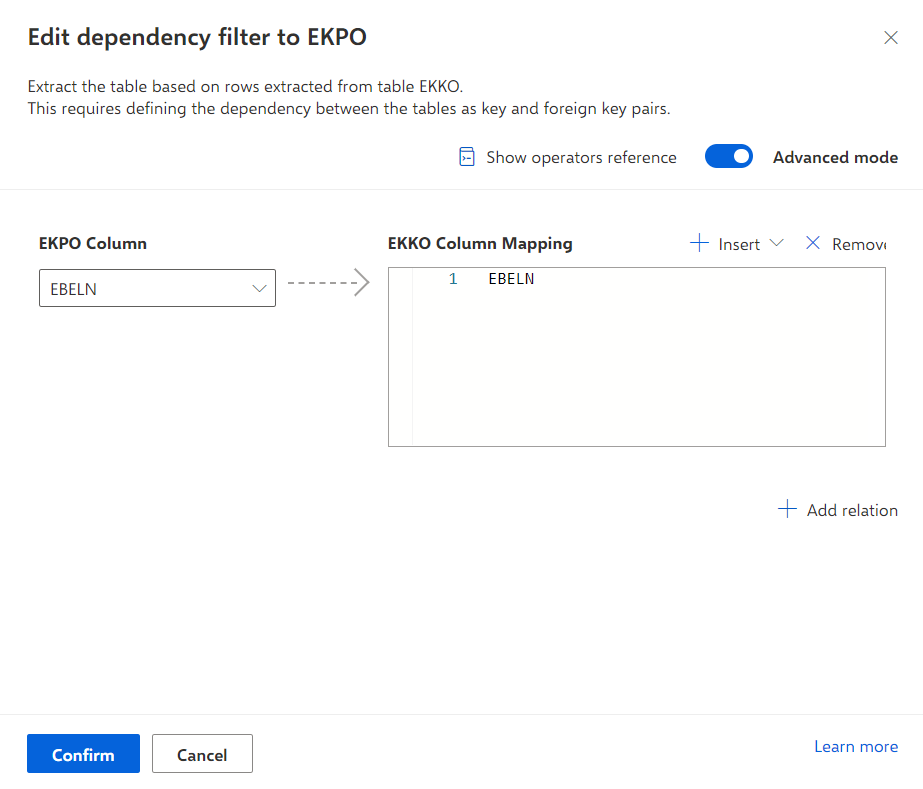Click the EKKO Column Mapping heading
The height and width of the screenshot is (789, 923).
(480, 244)
